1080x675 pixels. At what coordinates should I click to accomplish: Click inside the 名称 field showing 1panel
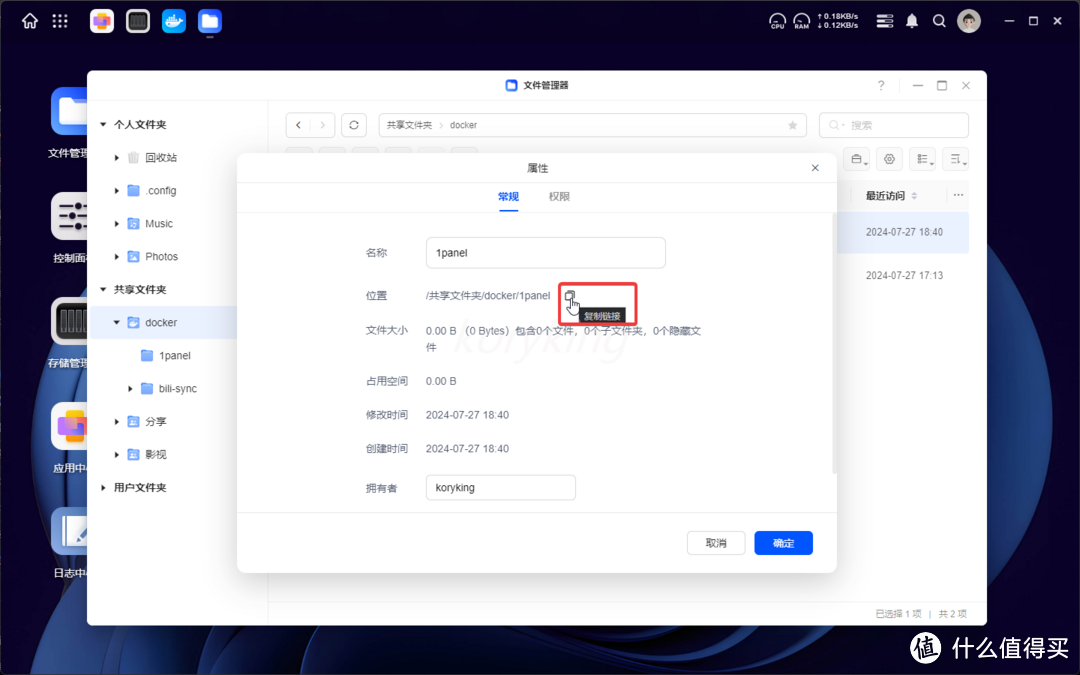(x=545, y=252)
